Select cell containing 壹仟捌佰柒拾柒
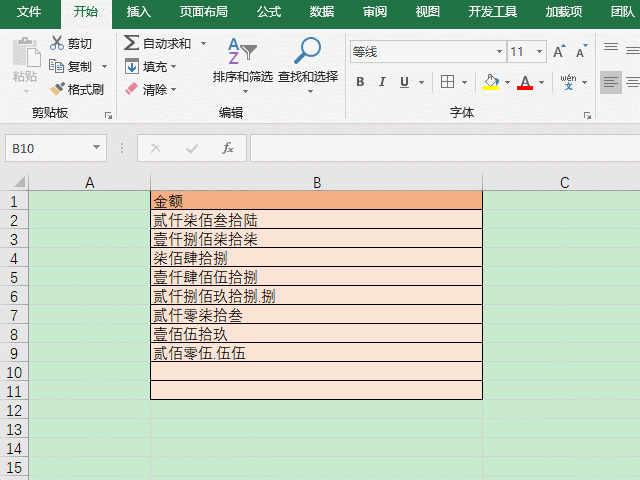Viewport: 640px width, 480px height. click(317, 238)
